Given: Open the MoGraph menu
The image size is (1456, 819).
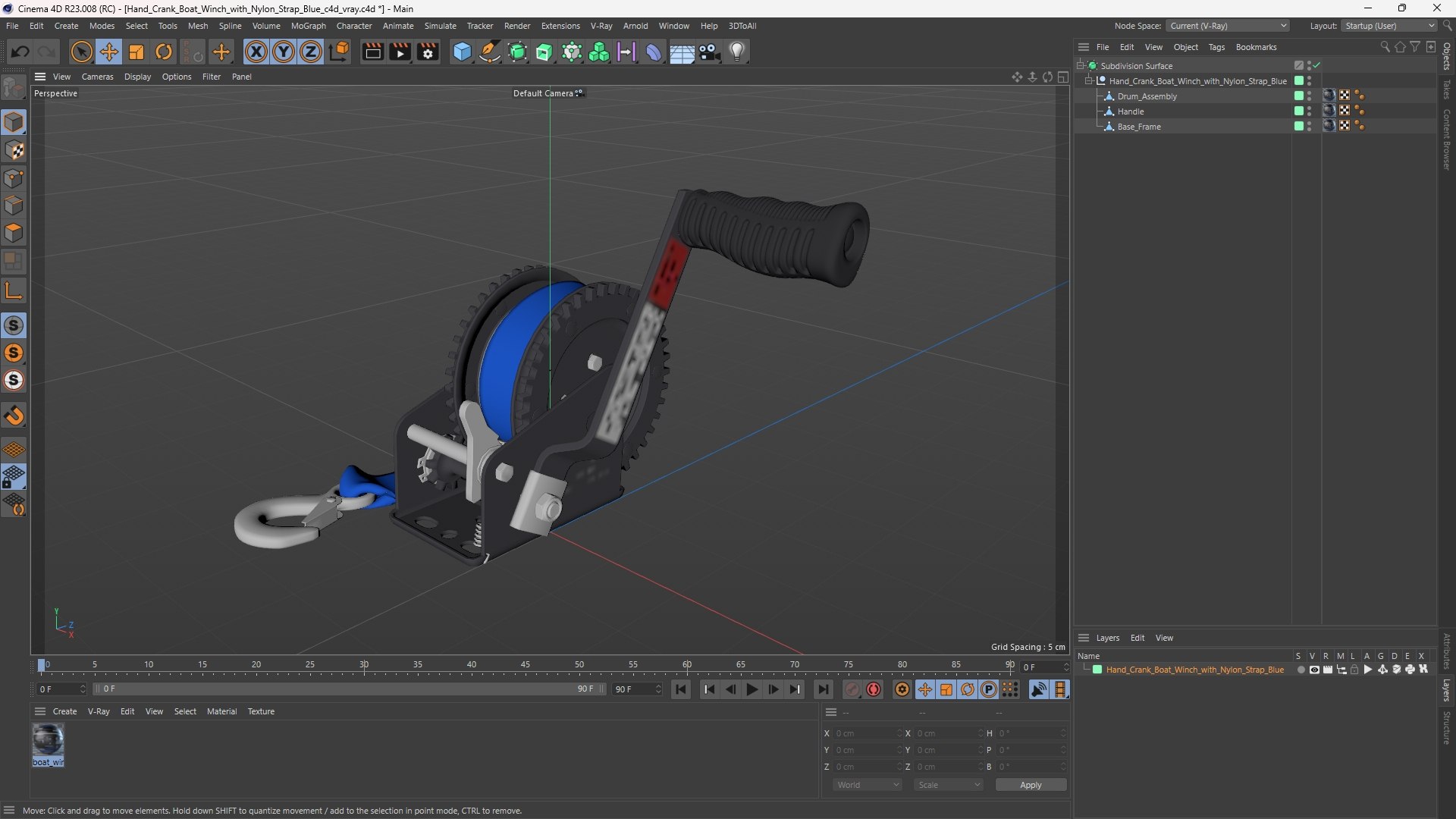Looking at the screenshot, I should click(x=308, y=26).
